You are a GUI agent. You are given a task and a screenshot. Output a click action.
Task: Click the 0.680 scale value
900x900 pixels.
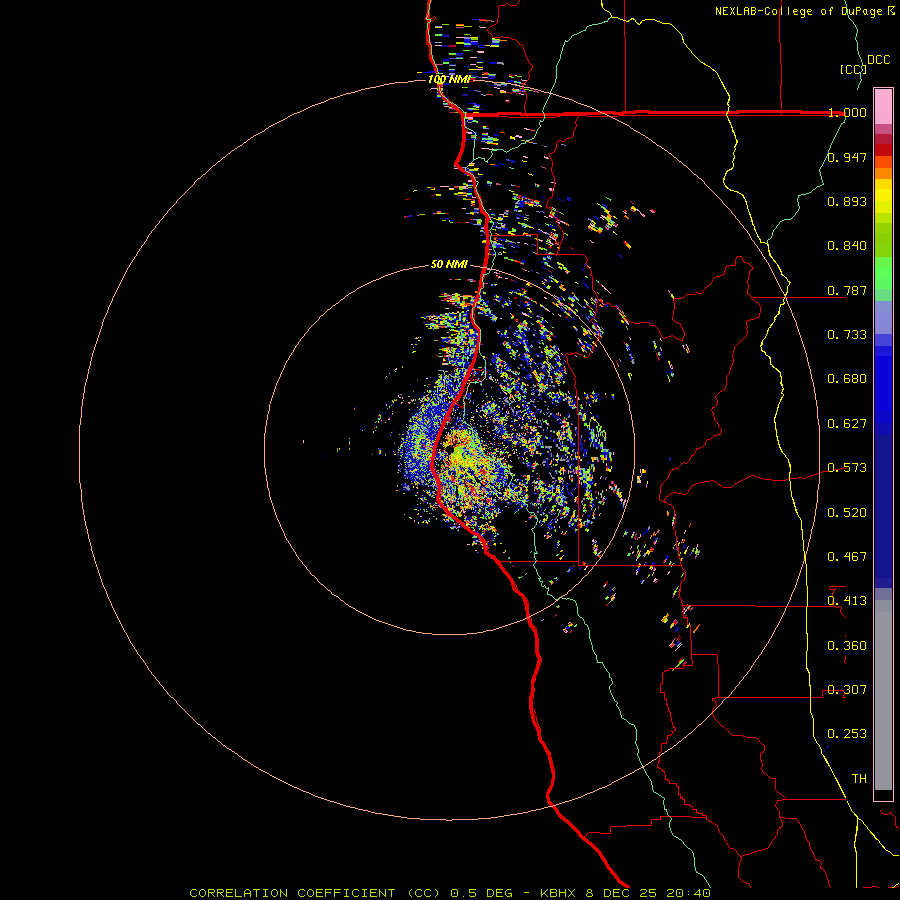coord(847,378)
